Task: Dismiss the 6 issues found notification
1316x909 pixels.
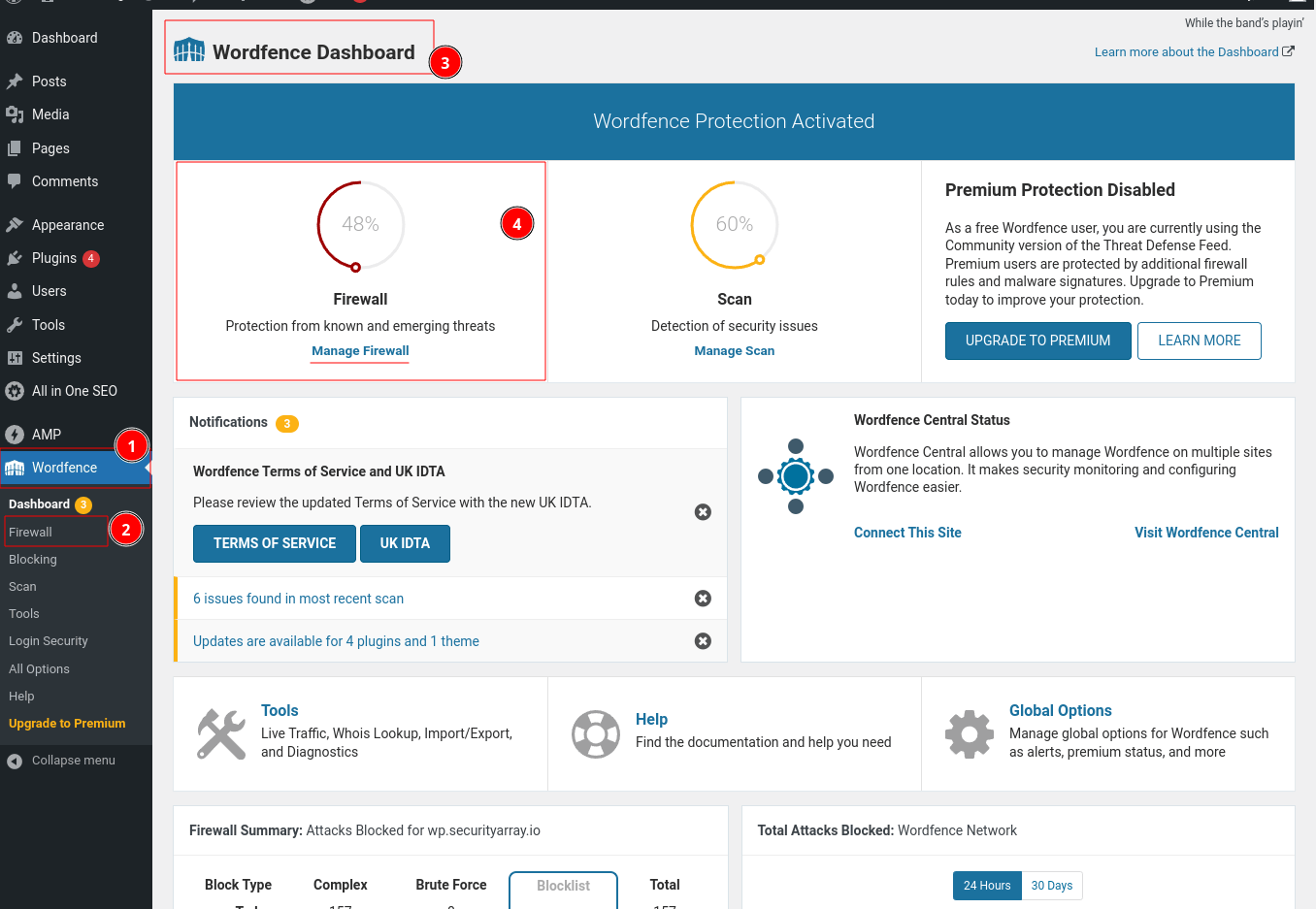Action: point(703,599)
